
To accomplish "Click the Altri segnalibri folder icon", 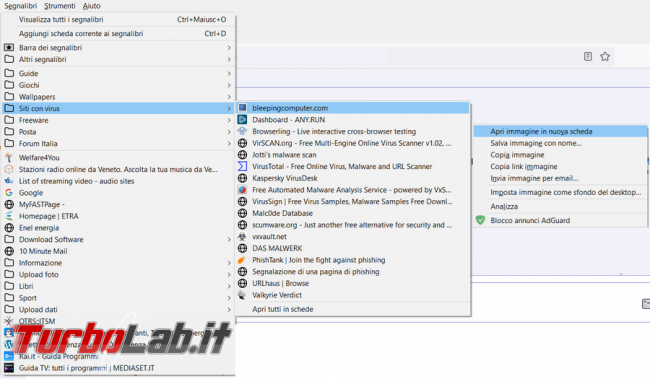I will 9,59.
